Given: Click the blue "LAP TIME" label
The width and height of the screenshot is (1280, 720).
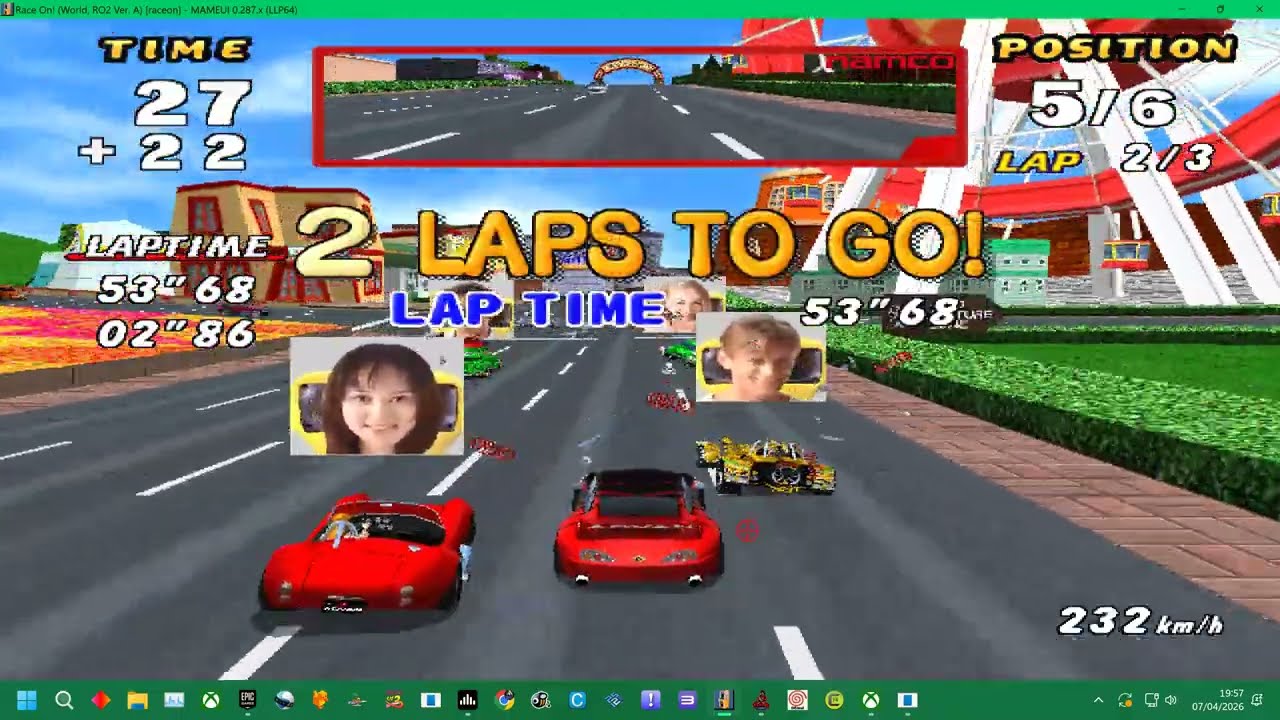Looking at the screenshot, I should pyautogui.click(x=528, y=310).
